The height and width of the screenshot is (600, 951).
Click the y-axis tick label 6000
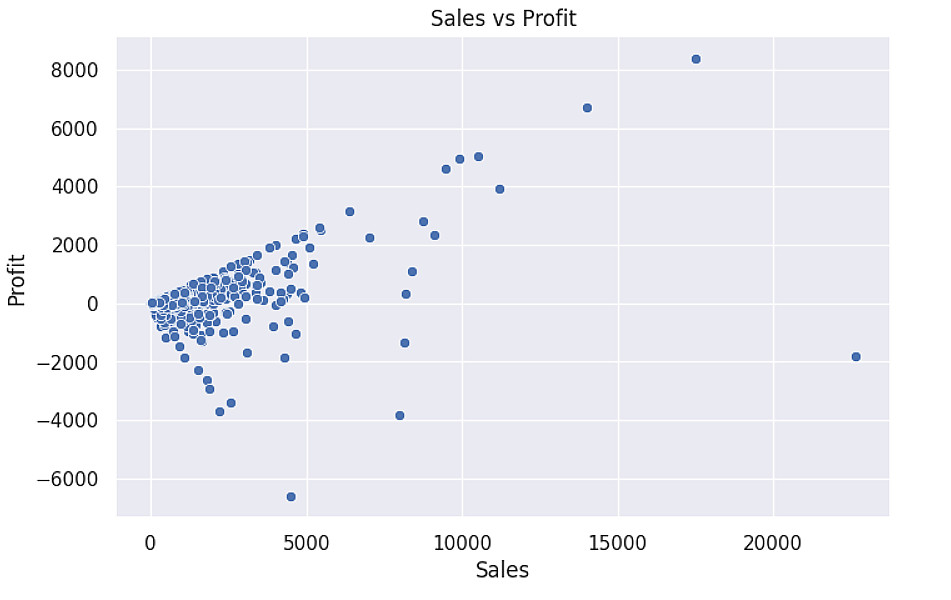point(76,129)
